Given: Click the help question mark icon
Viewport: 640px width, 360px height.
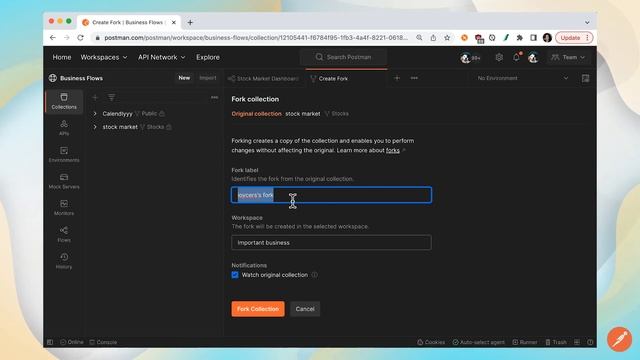Looking at the screenshot, I should click(590, 342).
